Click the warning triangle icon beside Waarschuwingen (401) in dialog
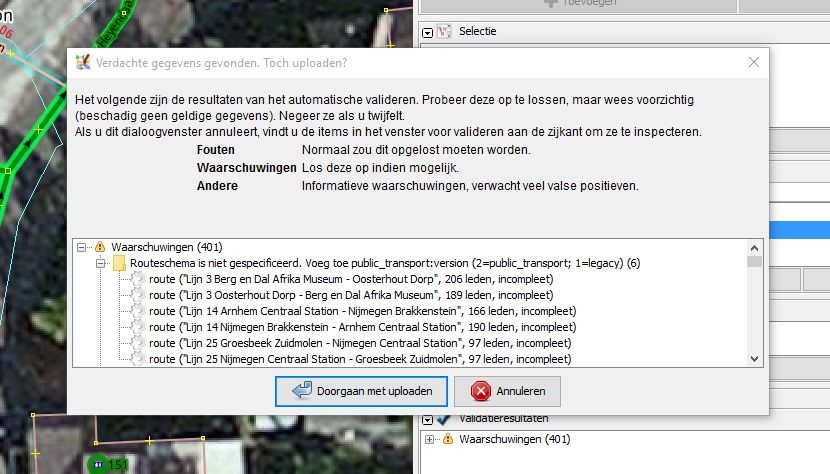This screenshot has width=830, height=474. pyautogui.click(x=100, y=247)
